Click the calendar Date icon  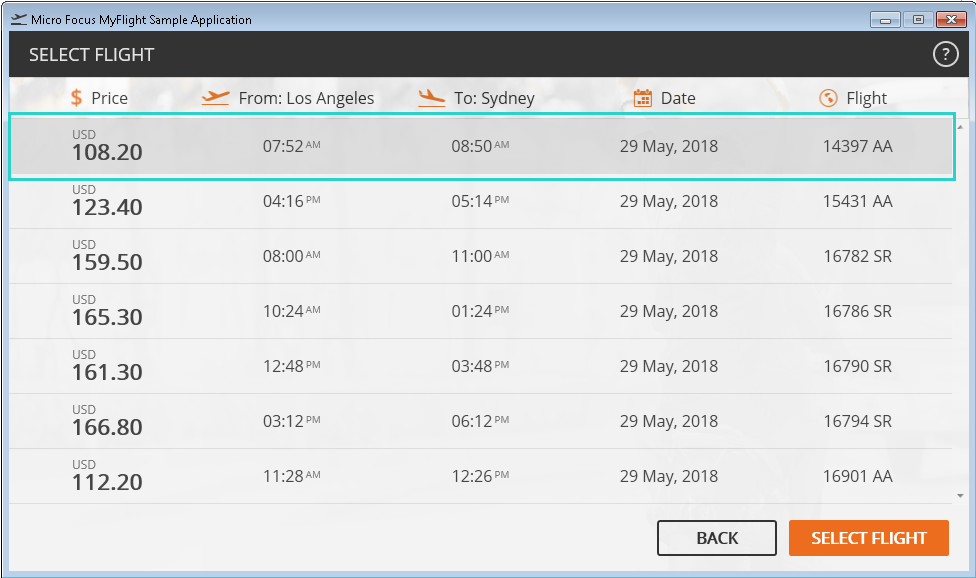[x=643, y=98]
